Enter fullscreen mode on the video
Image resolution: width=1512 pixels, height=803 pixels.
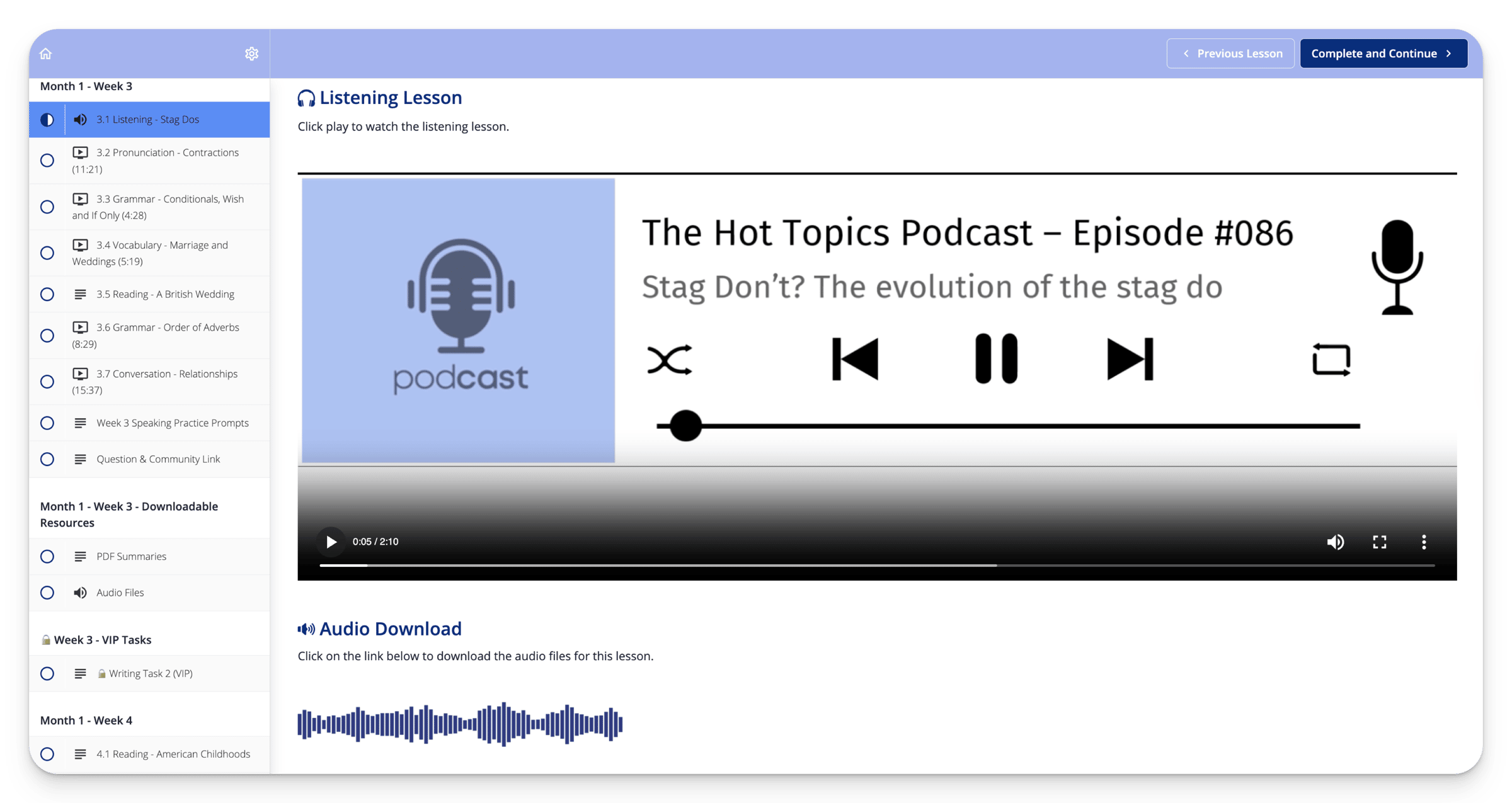[x=1379, y=542]
